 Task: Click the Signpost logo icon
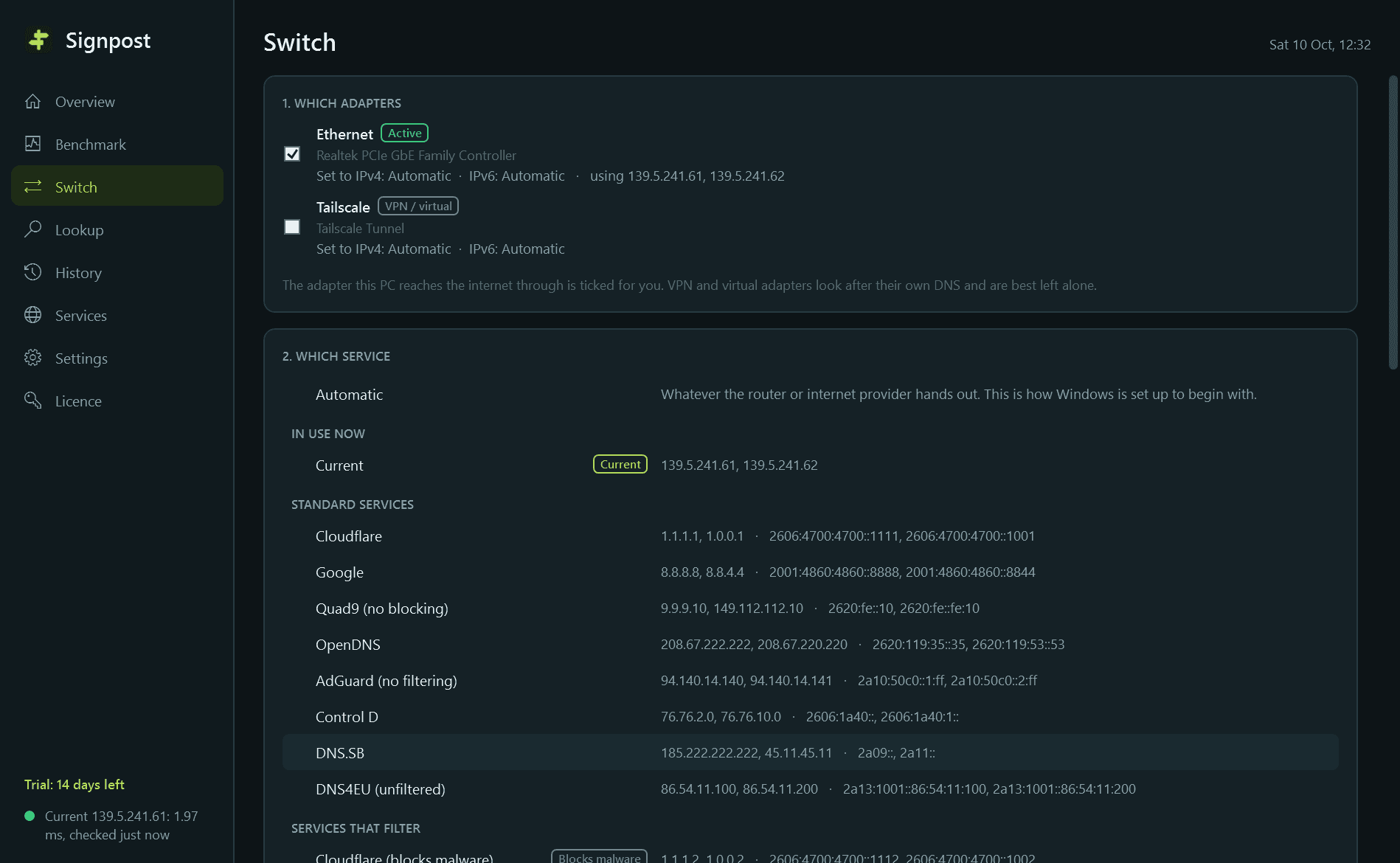point(38,40)
